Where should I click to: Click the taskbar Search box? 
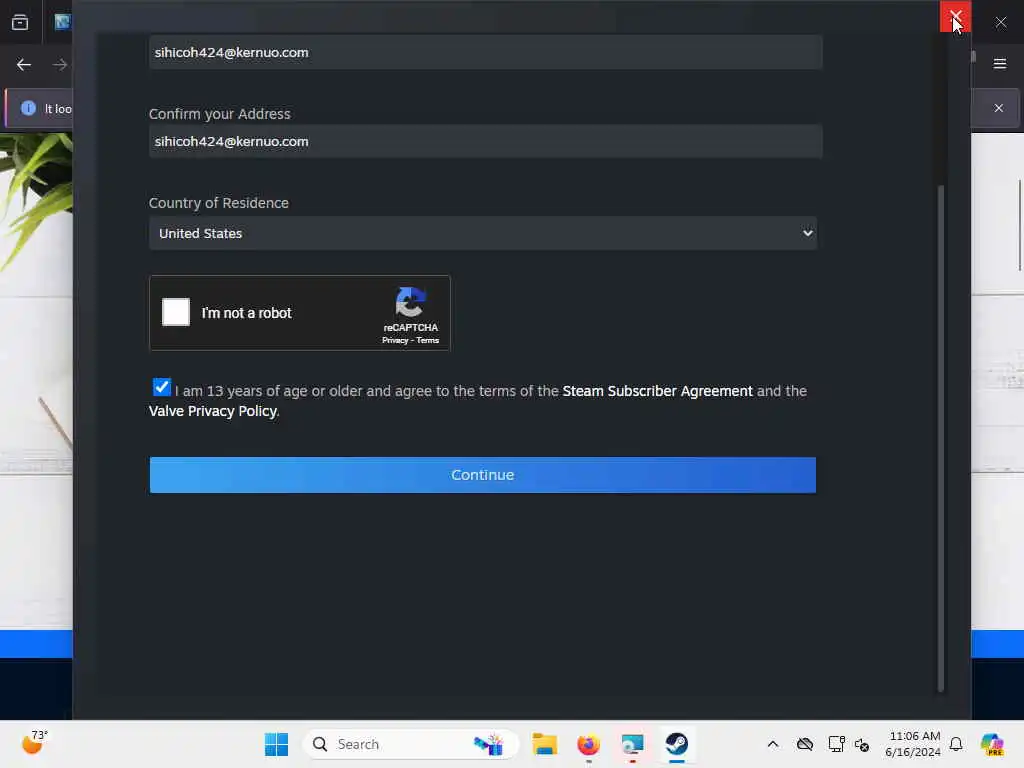point(411,744)
